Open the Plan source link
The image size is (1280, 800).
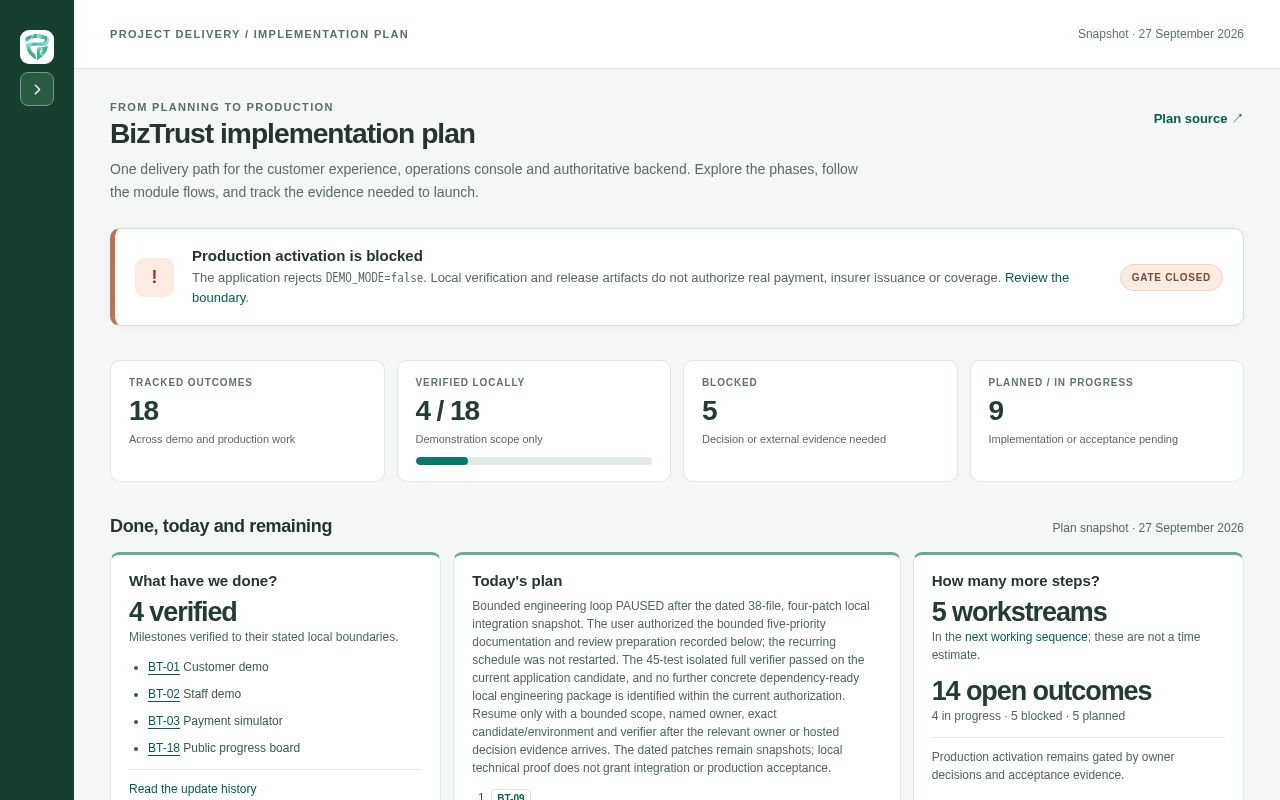pyautogui.click(x=1198, y=118)
